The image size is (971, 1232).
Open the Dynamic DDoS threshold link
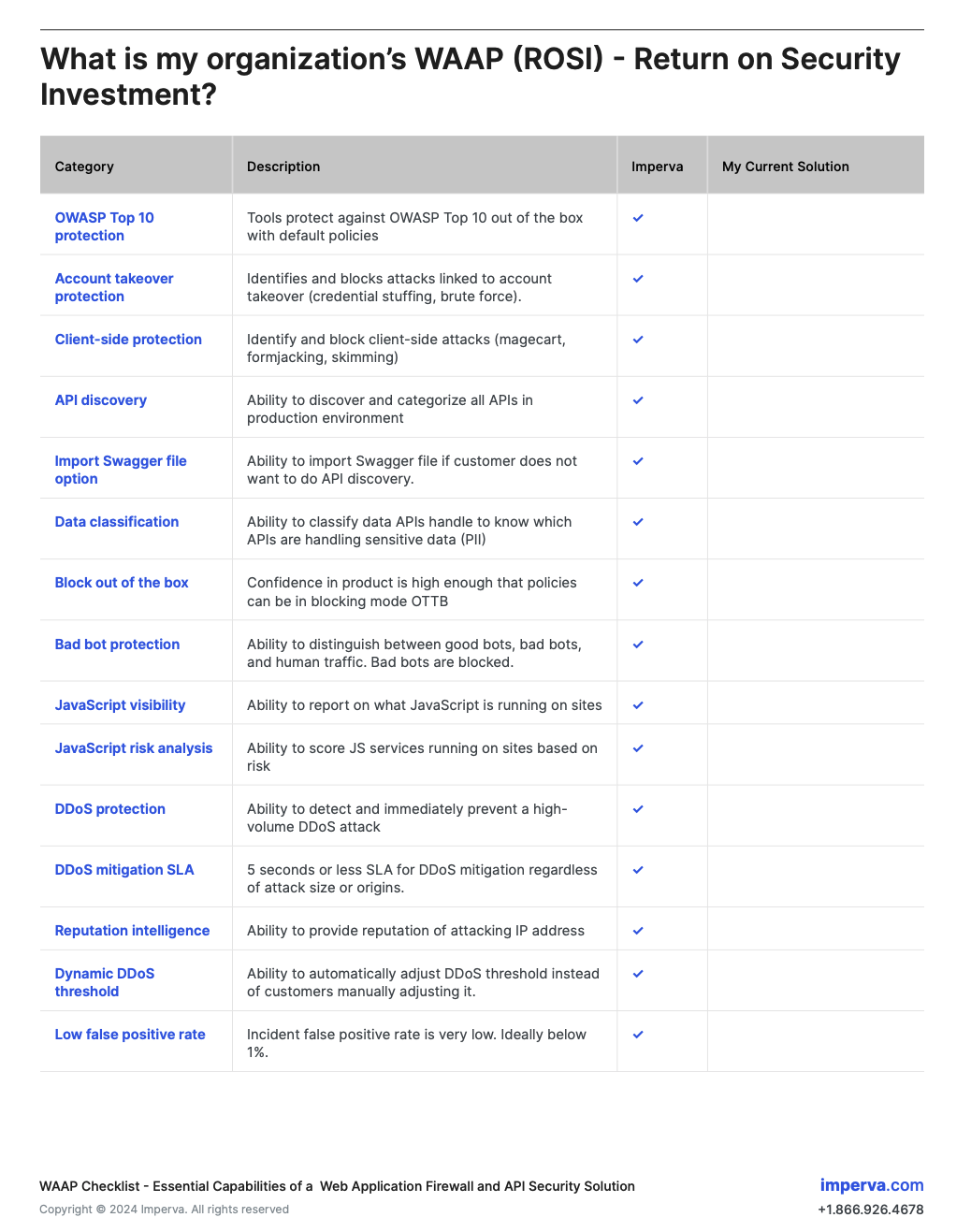[x=105, y=982]
